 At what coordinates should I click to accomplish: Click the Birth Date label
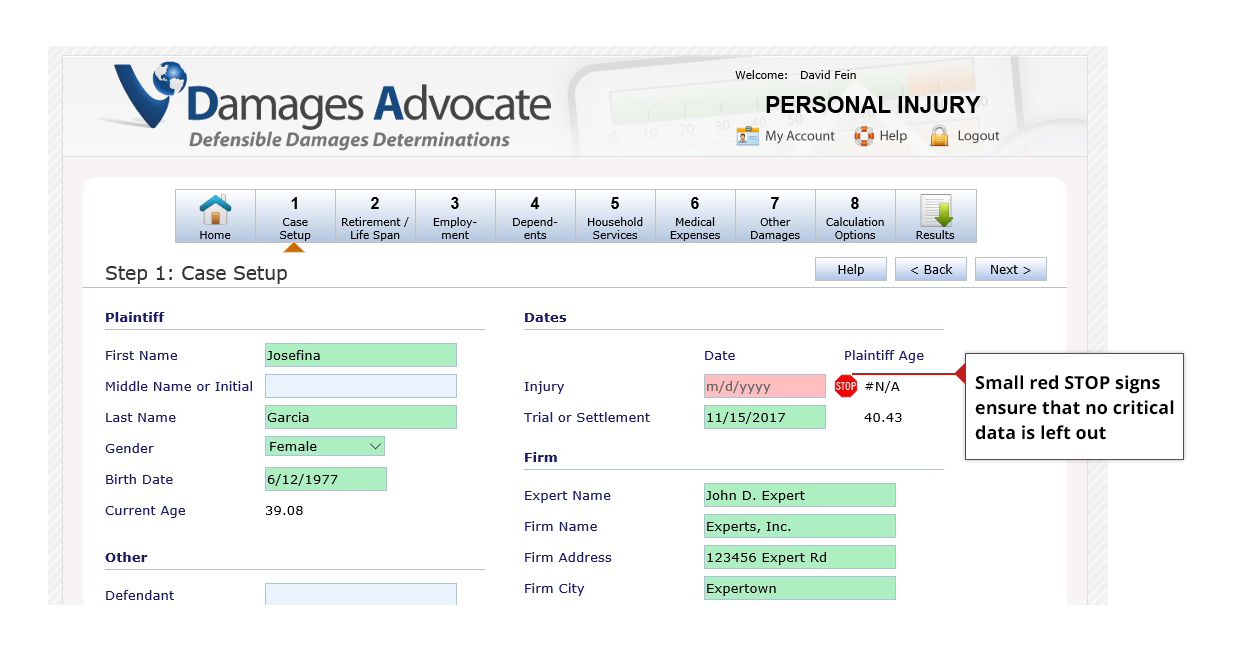point(139,479)
